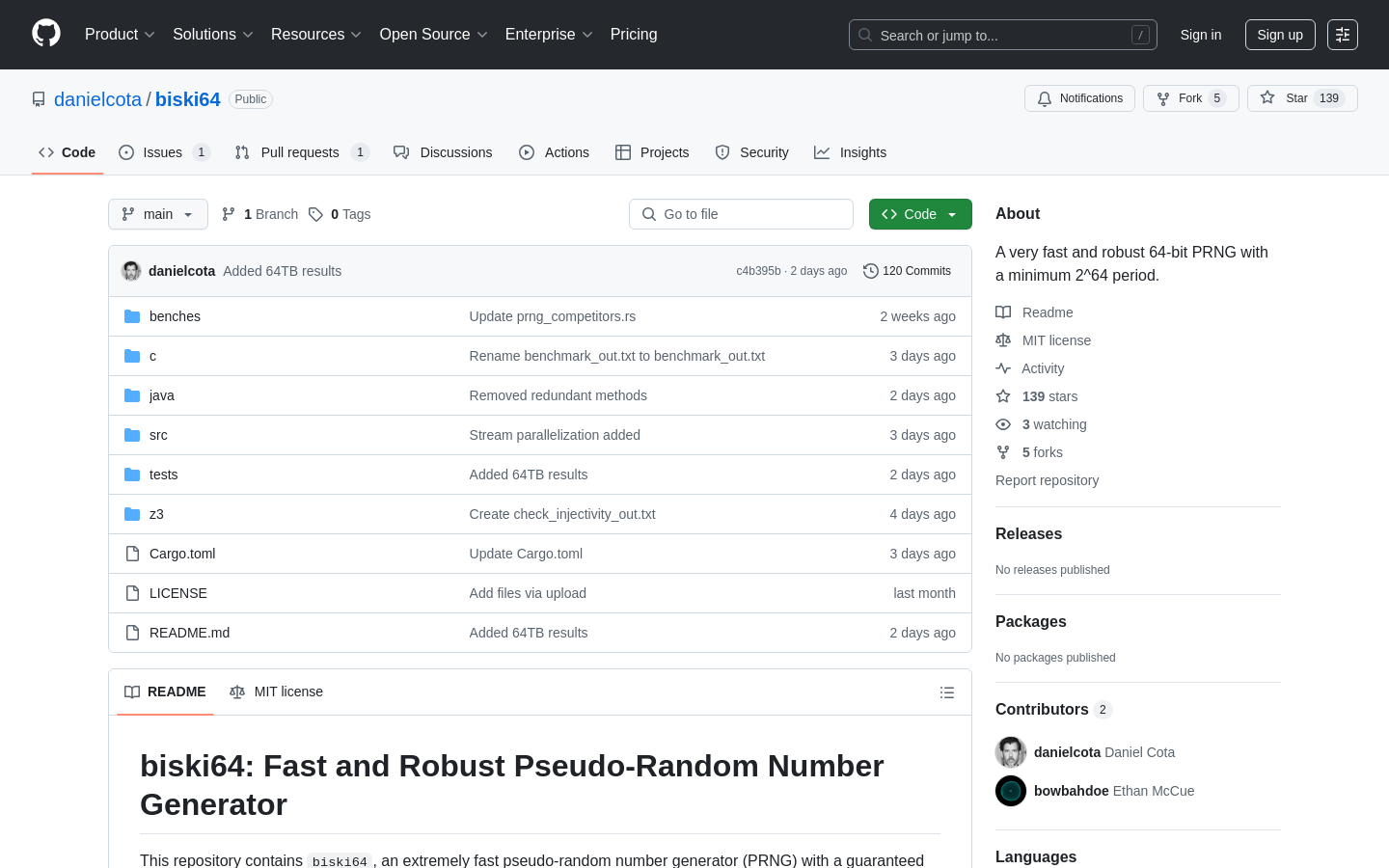Click the LICENSE file icon
This screenshot has height=868, width=1389.
click(132, 593)
